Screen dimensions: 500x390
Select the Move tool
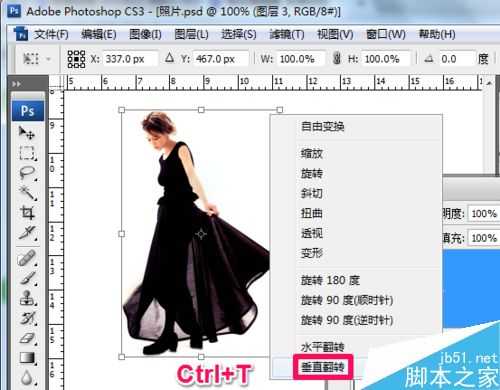point(27,133)
